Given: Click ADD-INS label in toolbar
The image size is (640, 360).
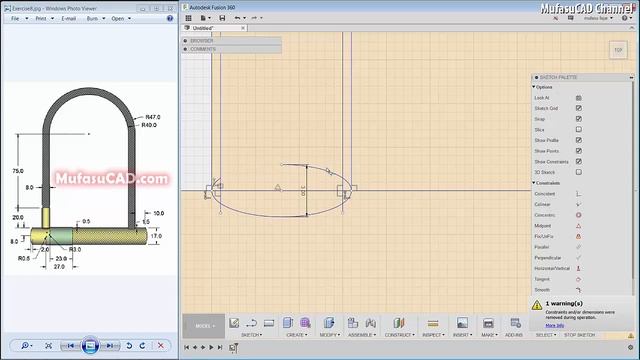Looking at the screenshot, I should (x=513, y=335).
